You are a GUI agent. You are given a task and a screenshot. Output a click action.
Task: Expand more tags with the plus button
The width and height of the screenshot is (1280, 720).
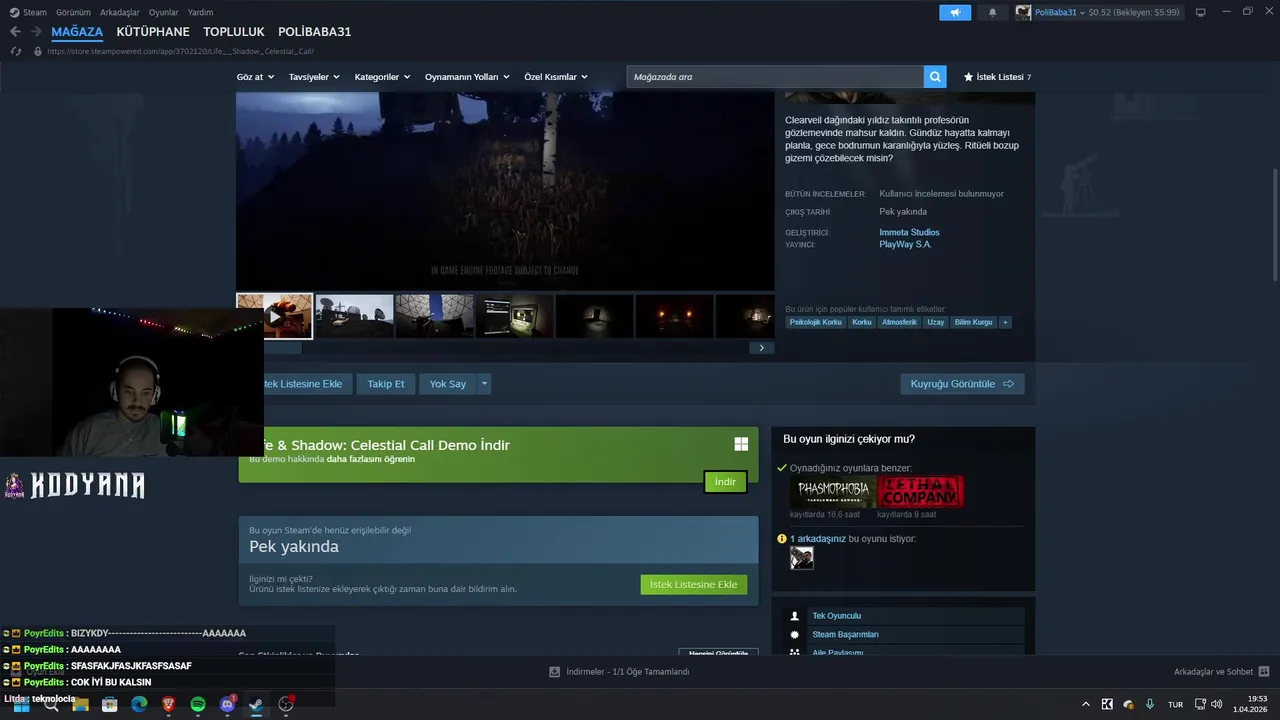[x=1005, y=322]
